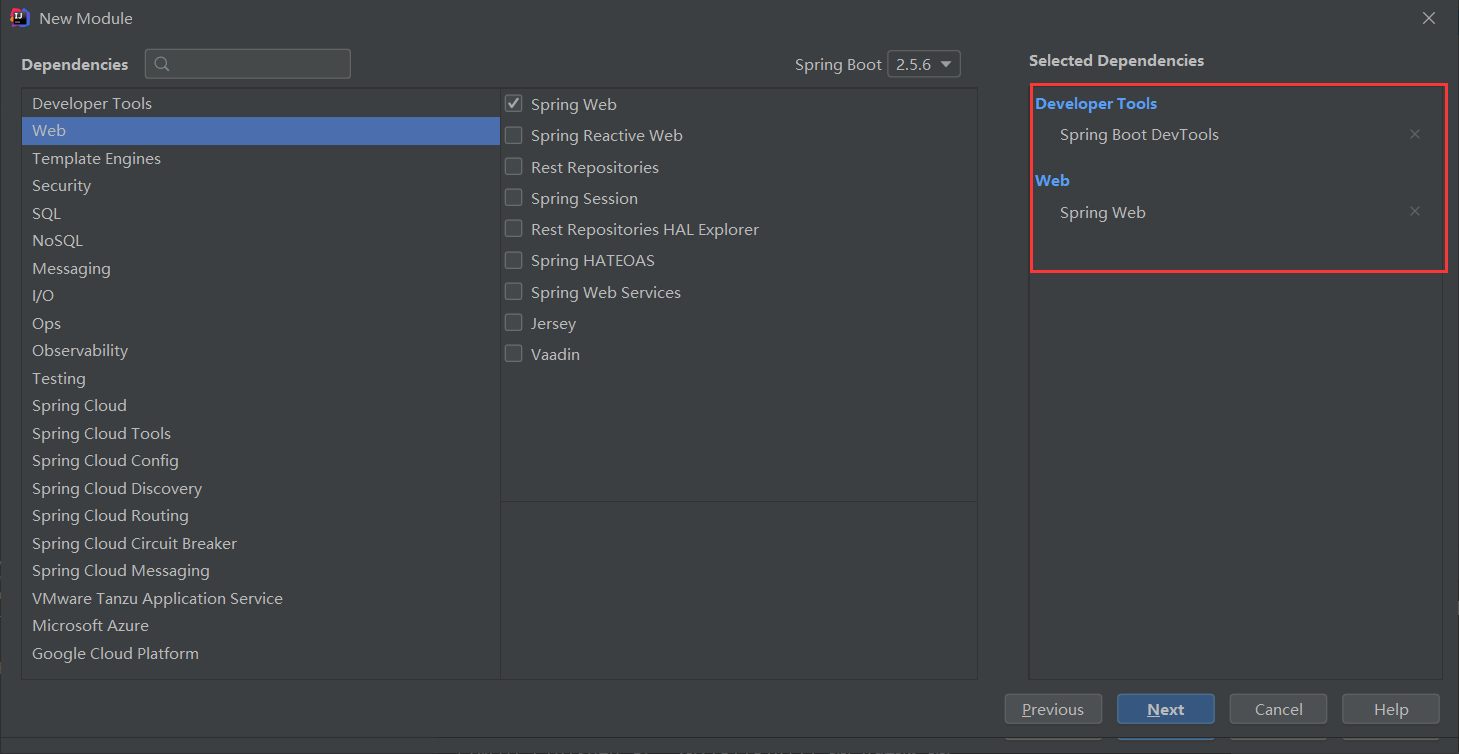
Task: Select Spring Cloud Circuit Breaker category
Action: point(261,543)
